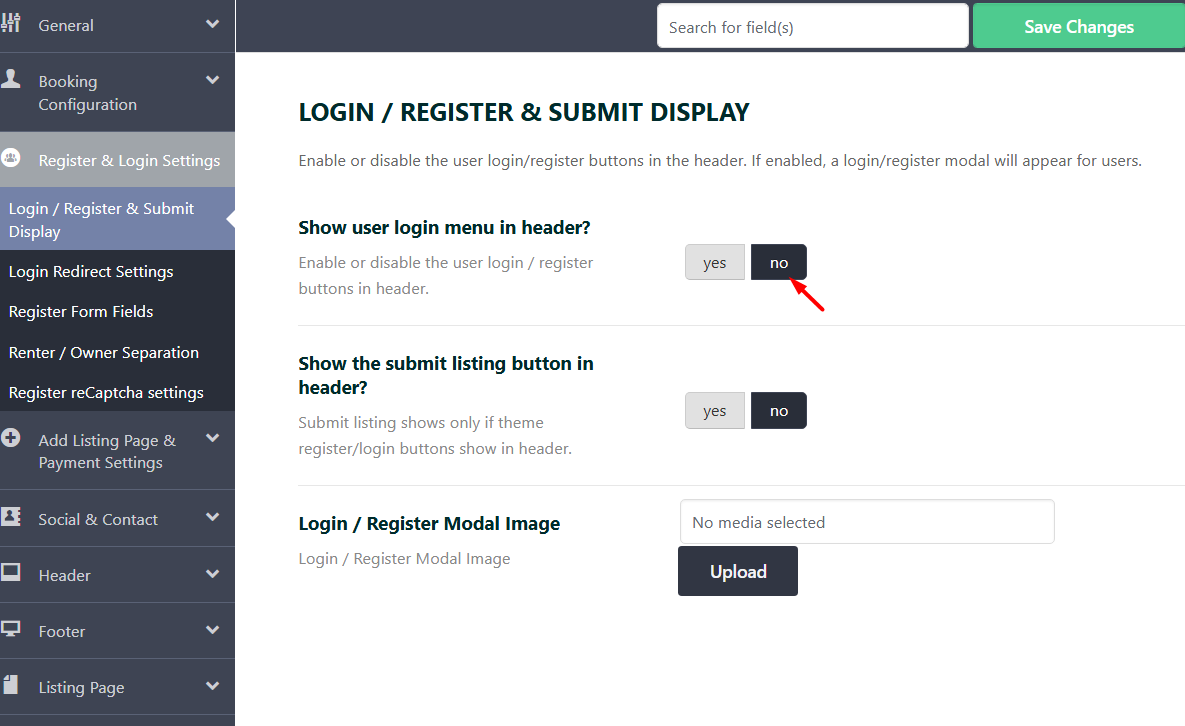1185x726 pixels.
Task: Expand the General section chevron
Action: pyautogui.click(x=212, y=24)
